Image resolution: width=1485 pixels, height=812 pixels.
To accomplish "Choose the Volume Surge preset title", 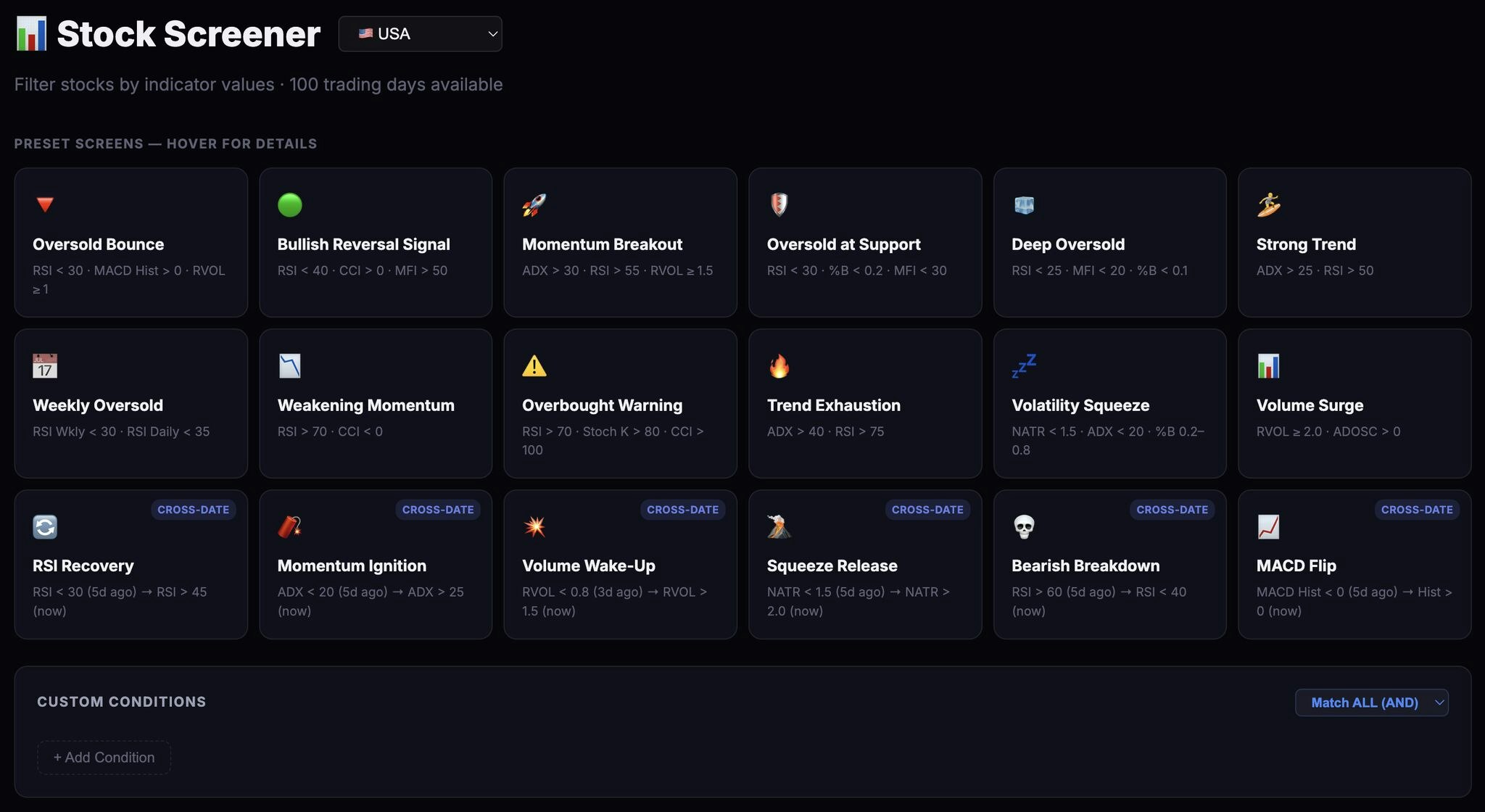I will [x=1310, y=405].
